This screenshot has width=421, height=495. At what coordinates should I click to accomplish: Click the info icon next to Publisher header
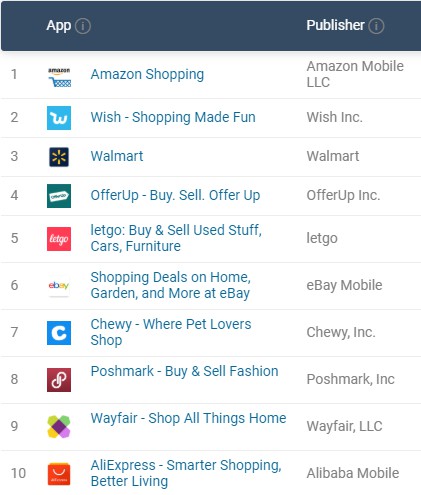[376, 26]
